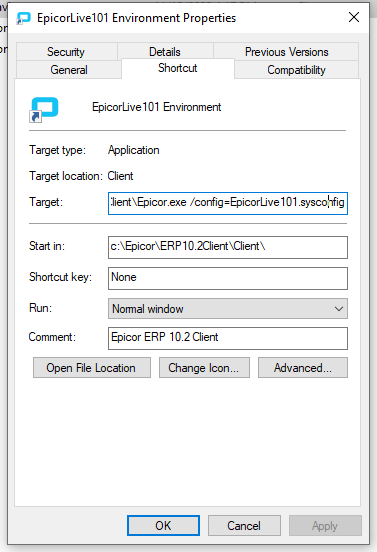Viewport: 377px width, 552px height.
Task: Click the Change Icon button
Action: [204, 368]
